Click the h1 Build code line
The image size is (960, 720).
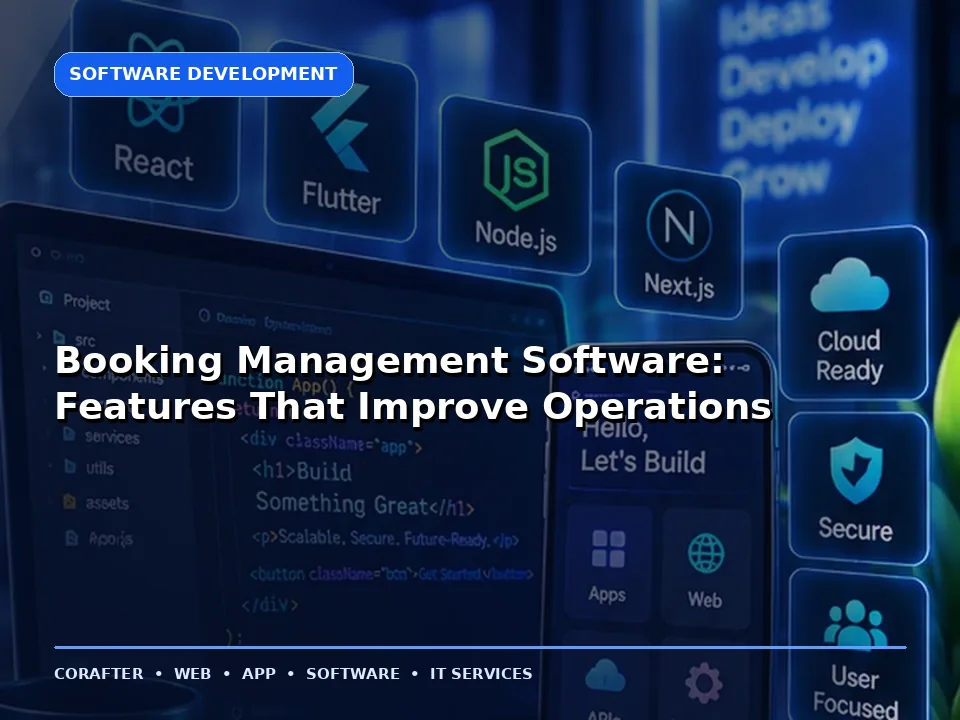coord(302,471)
